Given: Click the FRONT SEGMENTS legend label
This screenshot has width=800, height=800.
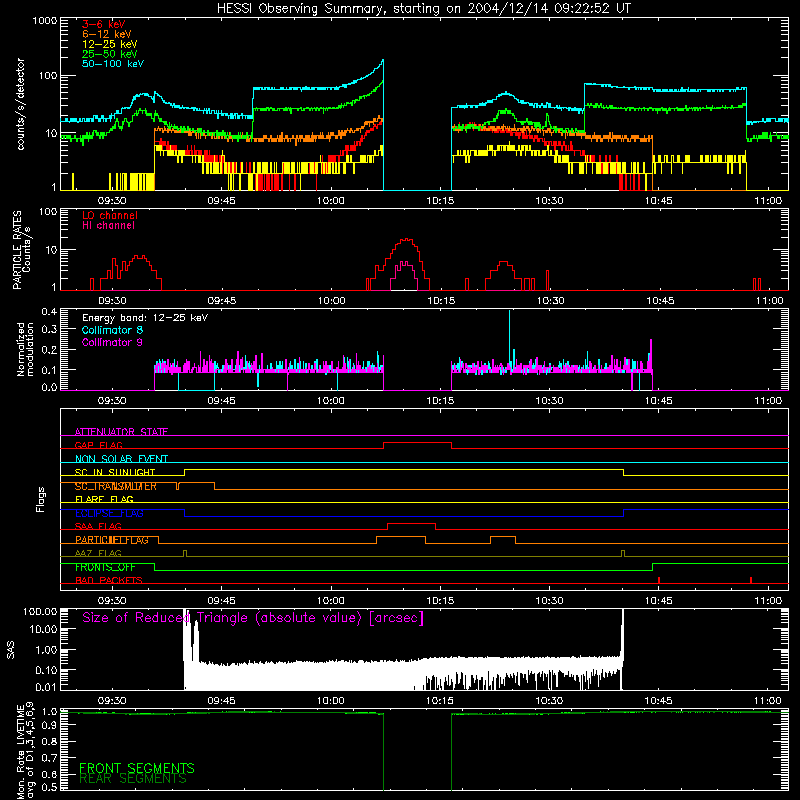Looking at the screenshot, I should (137, 768).
